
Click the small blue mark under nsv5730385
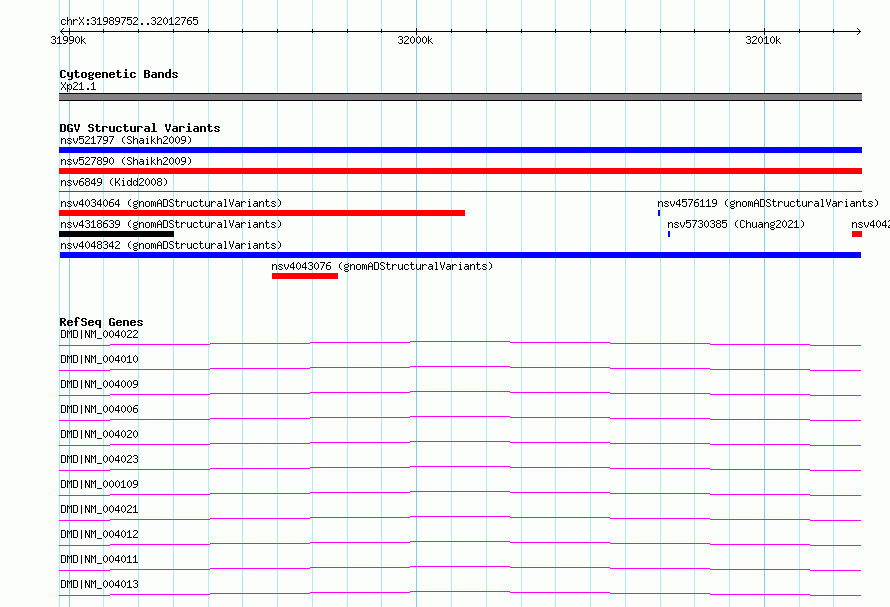tap(669, 234)
